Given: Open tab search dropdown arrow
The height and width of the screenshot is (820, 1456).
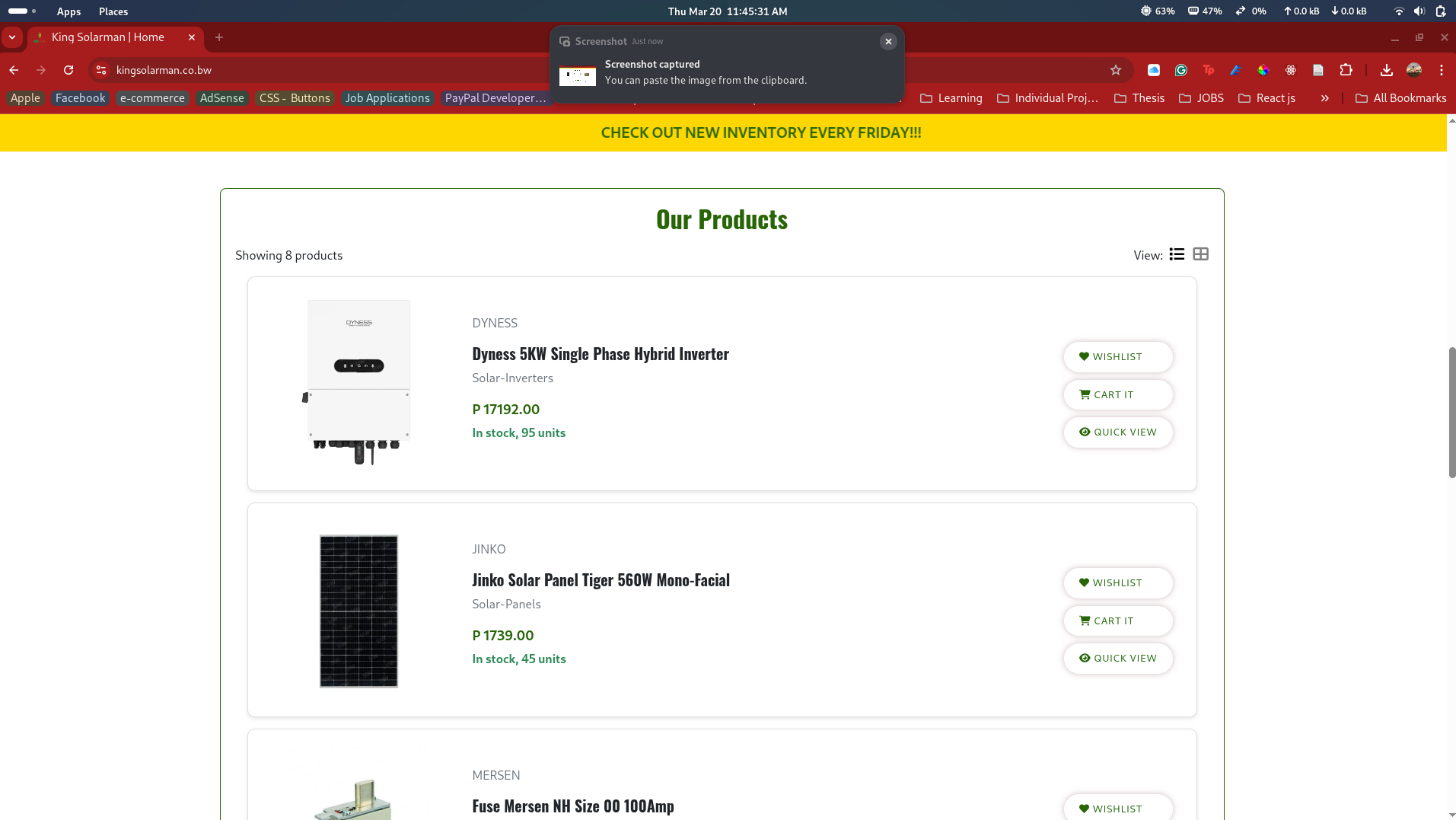Looking at the screenshot, I should click(12, 37).
